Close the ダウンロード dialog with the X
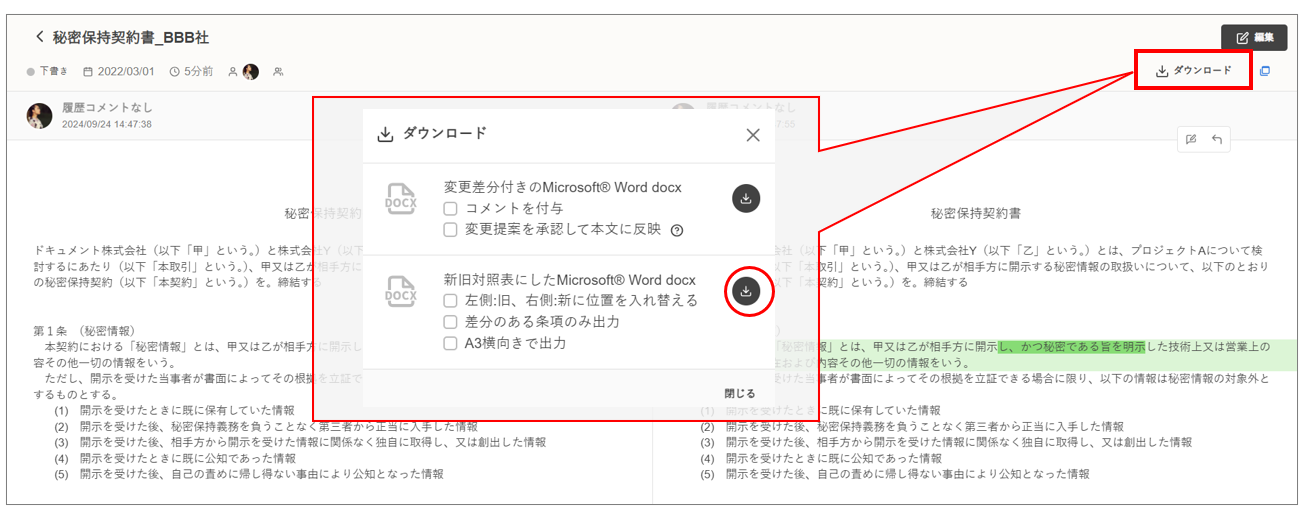This screenshot has height=512, width=1306. tap(753, 135)
